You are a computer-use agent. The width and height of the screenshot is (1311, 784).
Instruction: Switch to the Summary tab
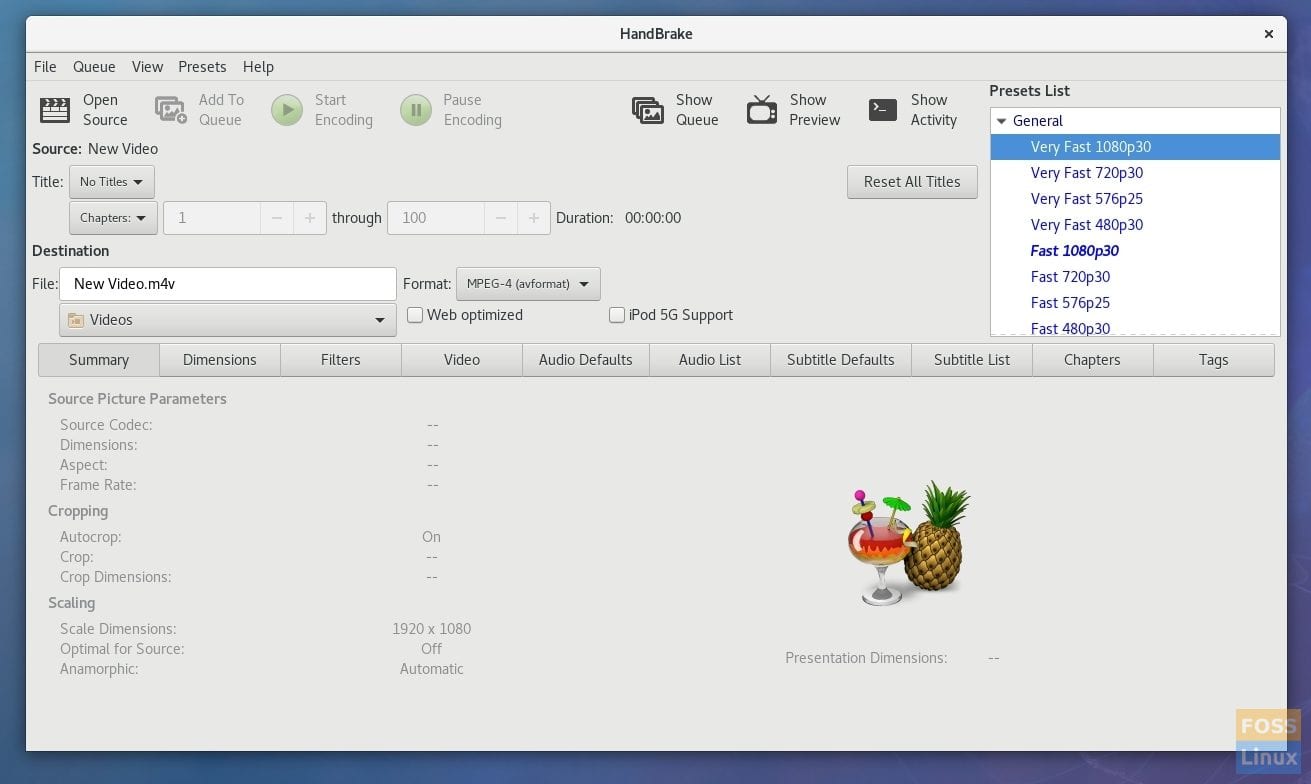99,360
